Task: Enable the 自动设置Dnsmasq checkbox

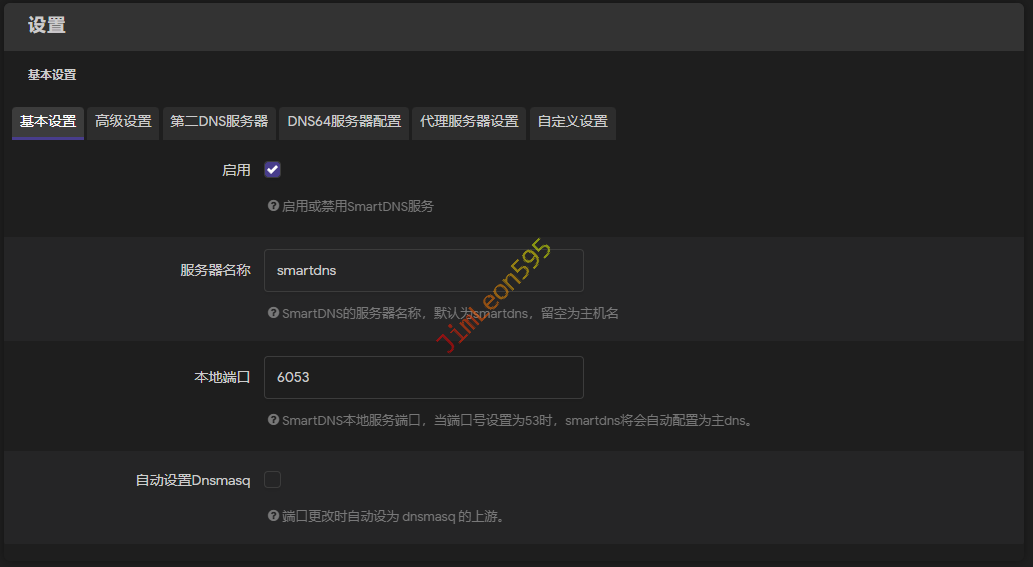Action: point(272,480)
